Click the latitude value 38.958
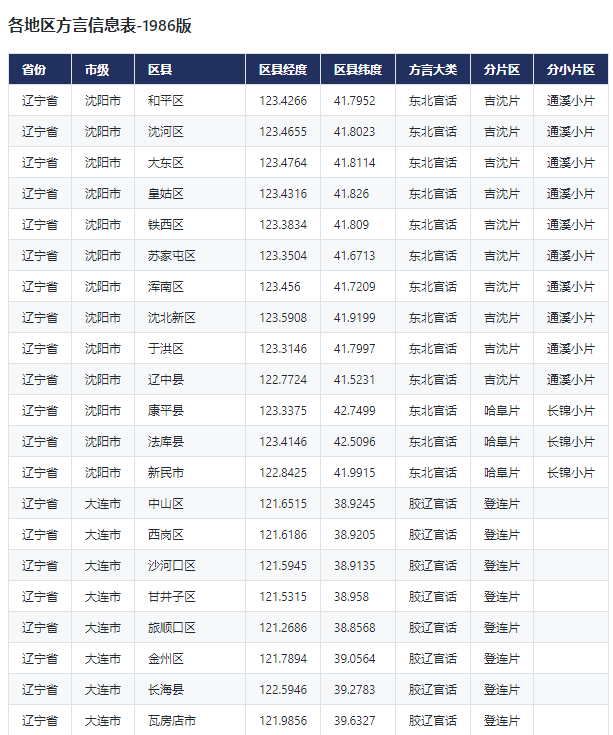Image resolution: width=613 pixels, height=735 pixels. click(351, 596)
